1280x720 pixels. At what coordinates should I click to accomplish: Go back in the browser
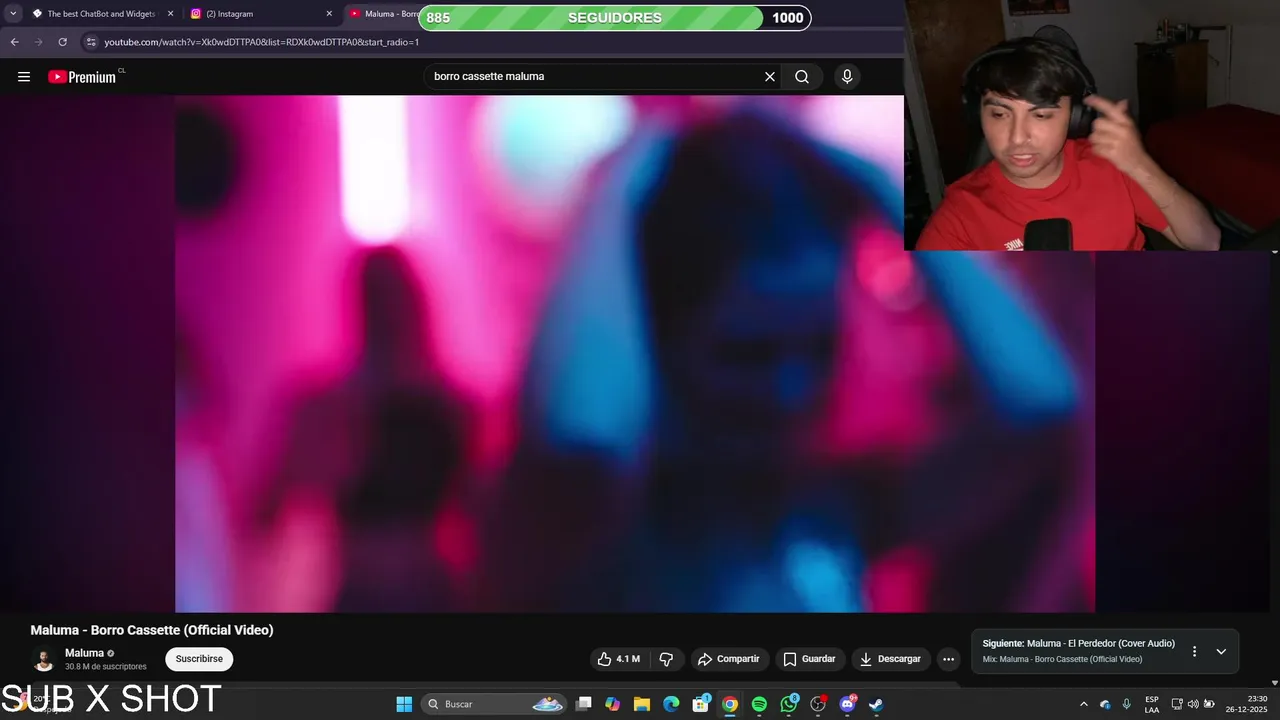(x=14, y=42)
